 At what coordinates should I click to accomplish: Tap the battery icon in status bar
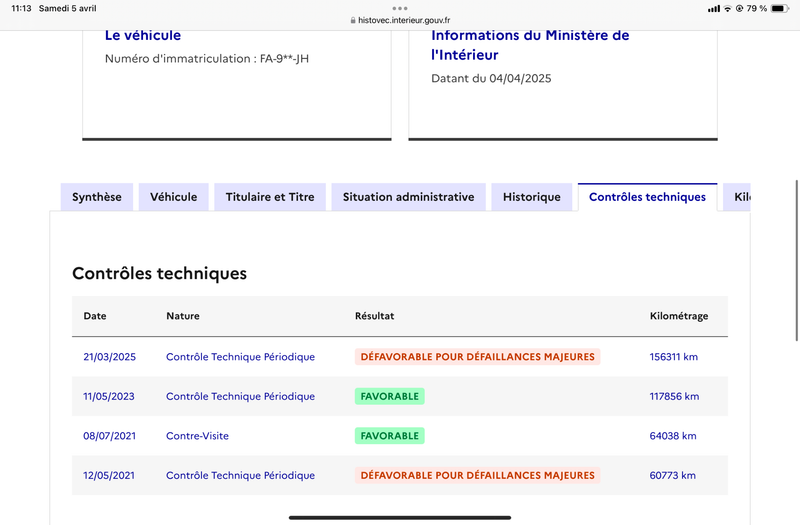point(781,8)
